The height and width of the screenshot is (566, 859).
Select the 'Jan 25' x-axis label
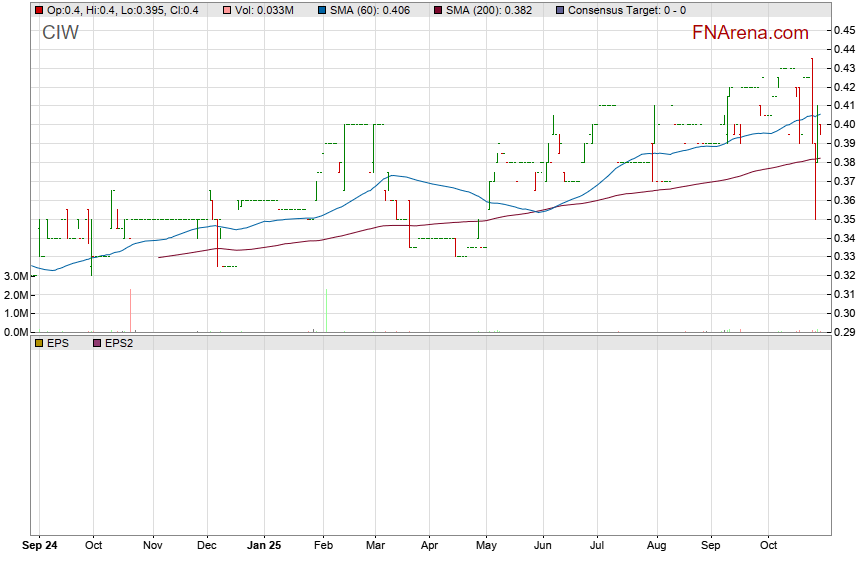pyautogui.click(x=265, y=547)
